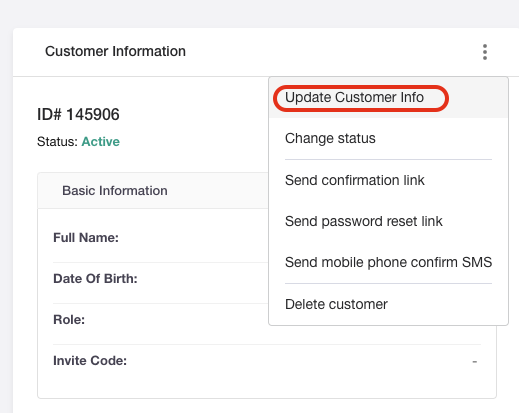
Task: Click the Customer Information header title
Action: click(x=115, y=51)
